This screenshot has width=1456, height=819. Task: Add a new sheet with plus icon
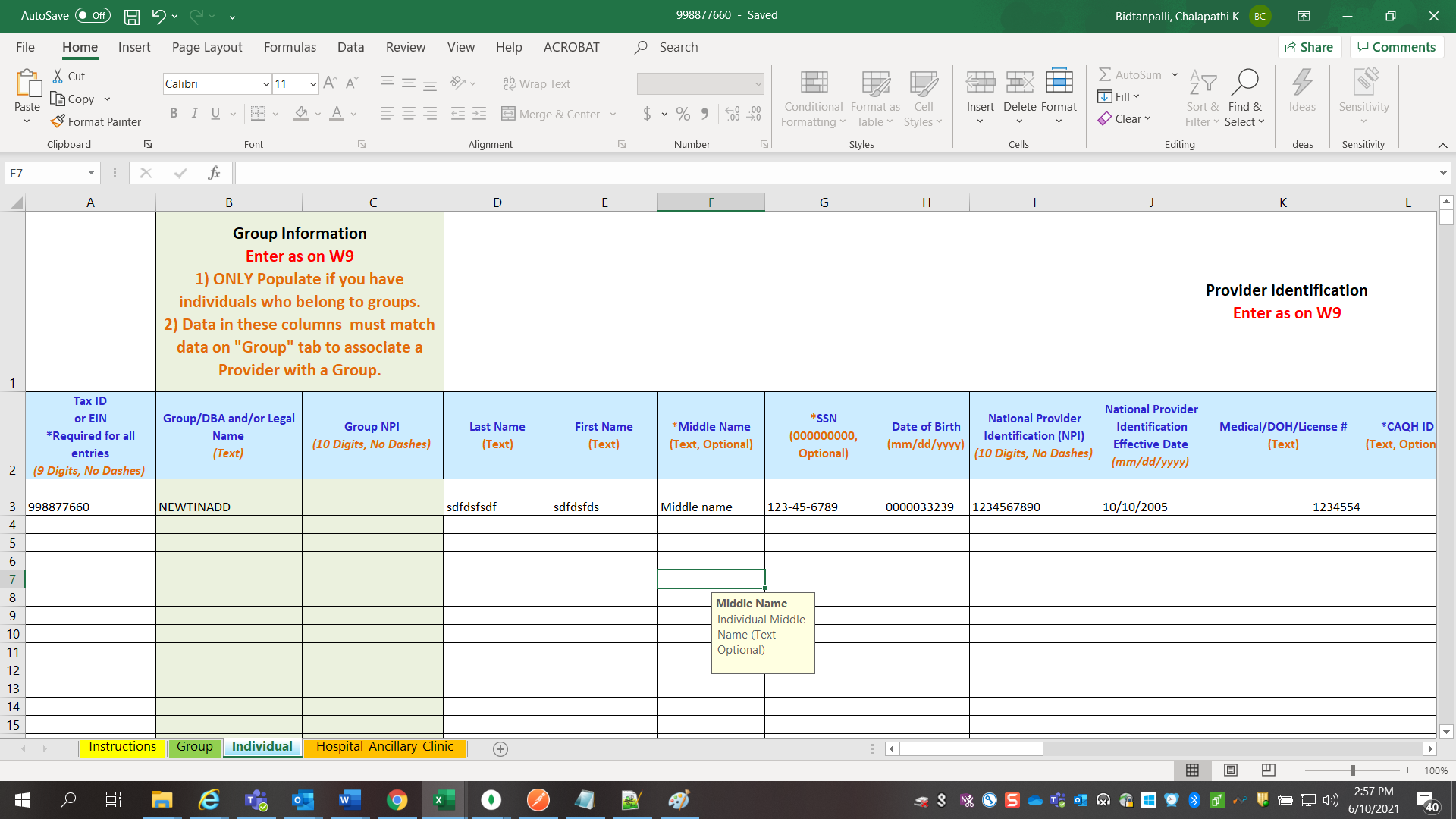coord(500,748)
